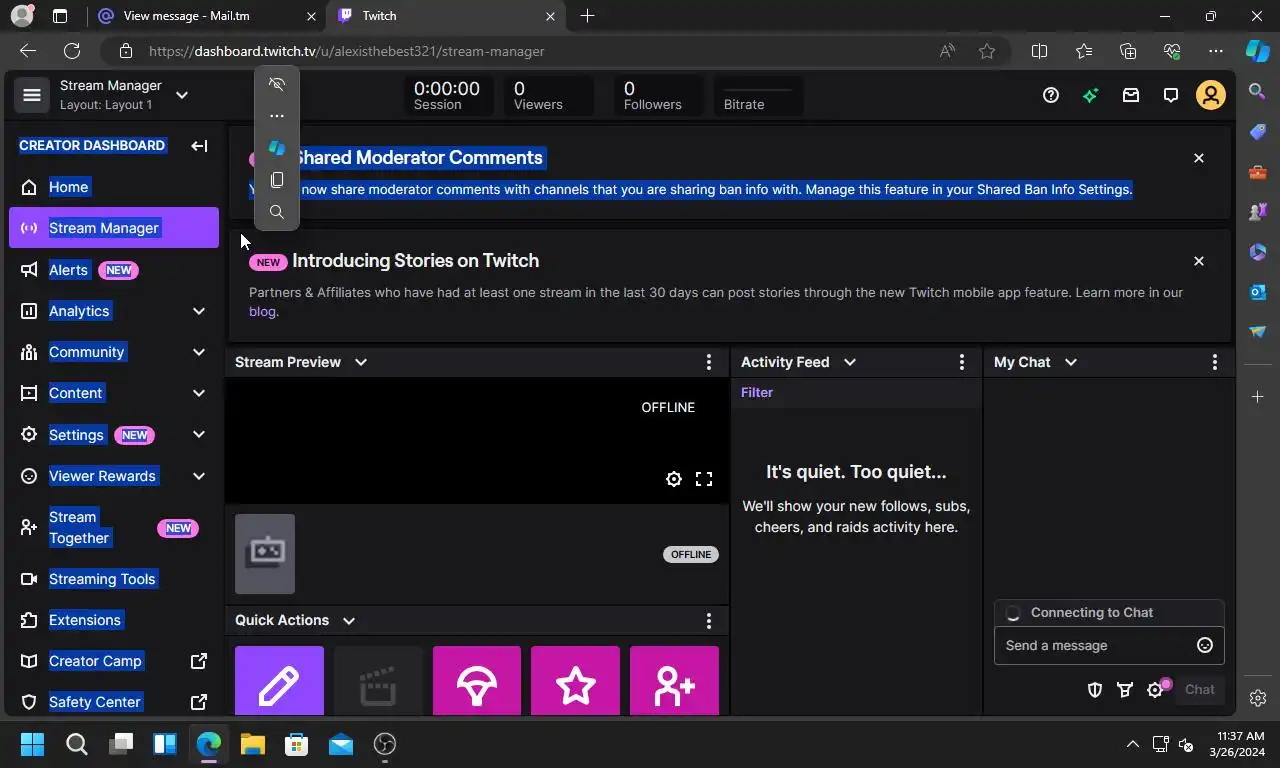Screen dimensions: 1280x768
Task: Open Quick Actions three-dot options
Action: (709, 621)
